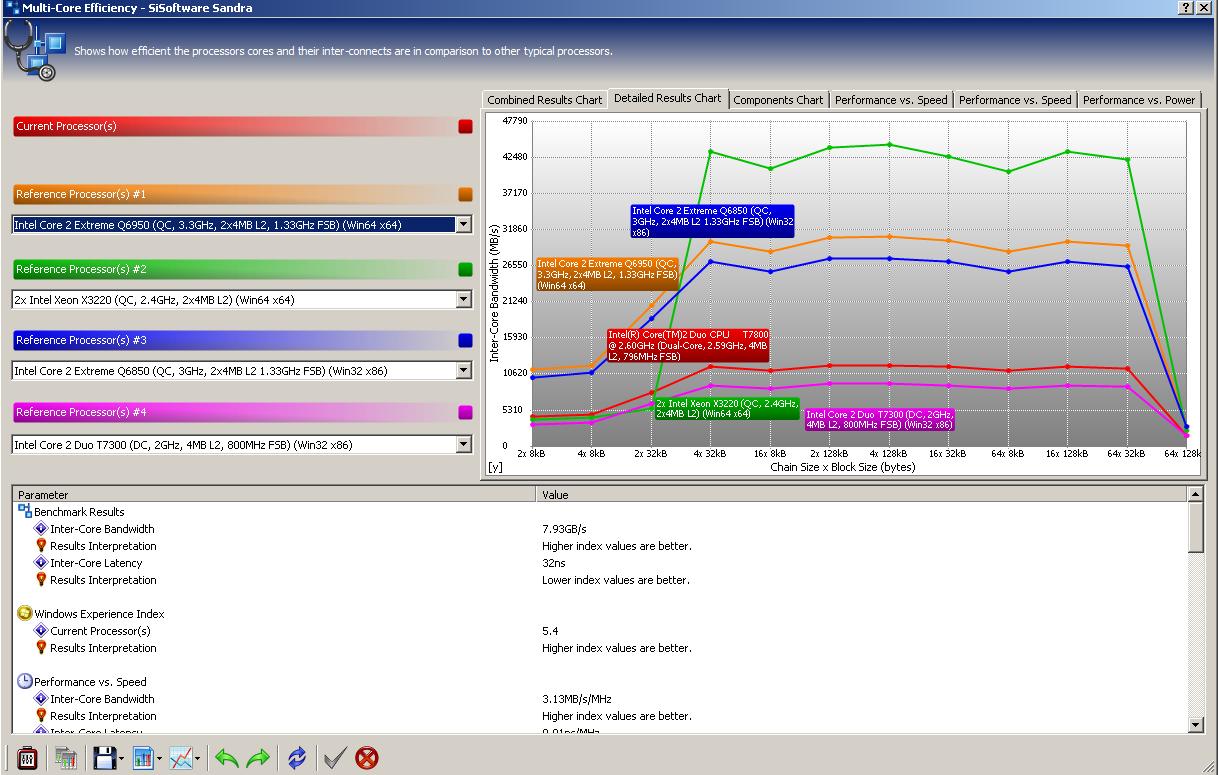
Task: Click the blue refresh results icon
Action: (x=297, y=758)
